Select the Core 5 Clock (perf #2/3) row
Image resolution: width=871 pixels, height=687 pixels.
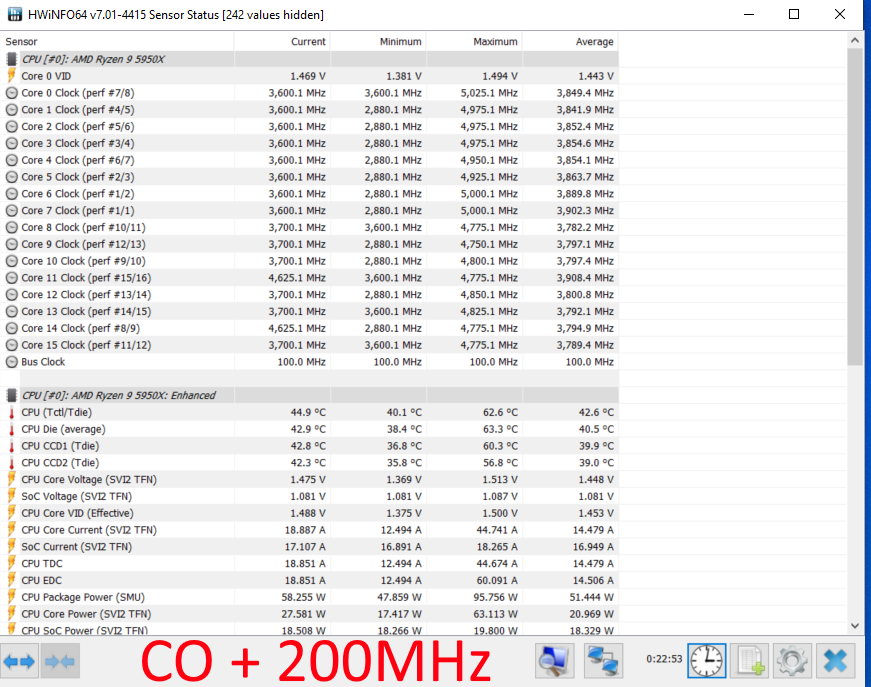[x=309, y=177]
